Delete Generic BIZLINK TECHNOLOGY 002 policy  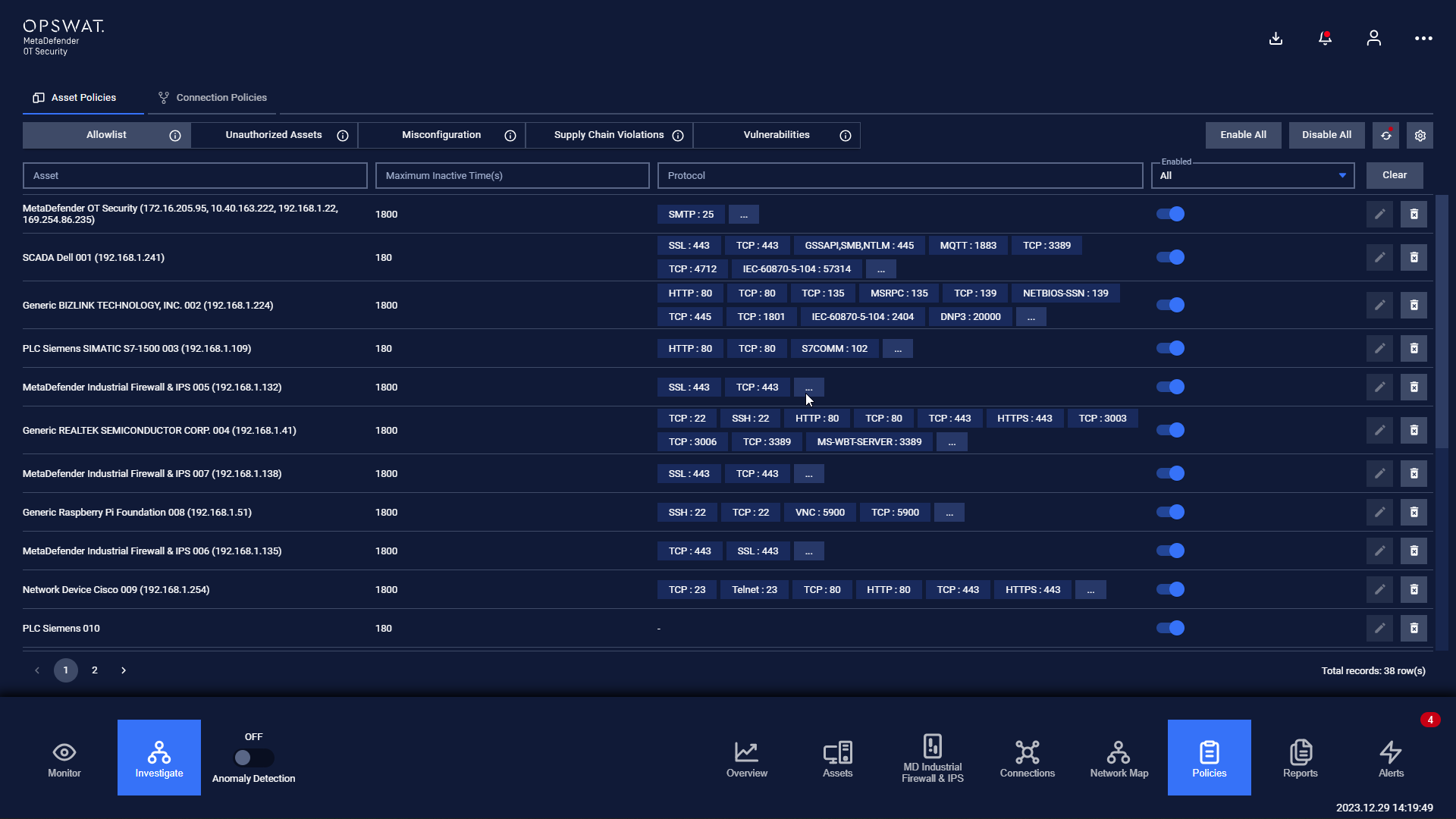(x=1414, y=305)
